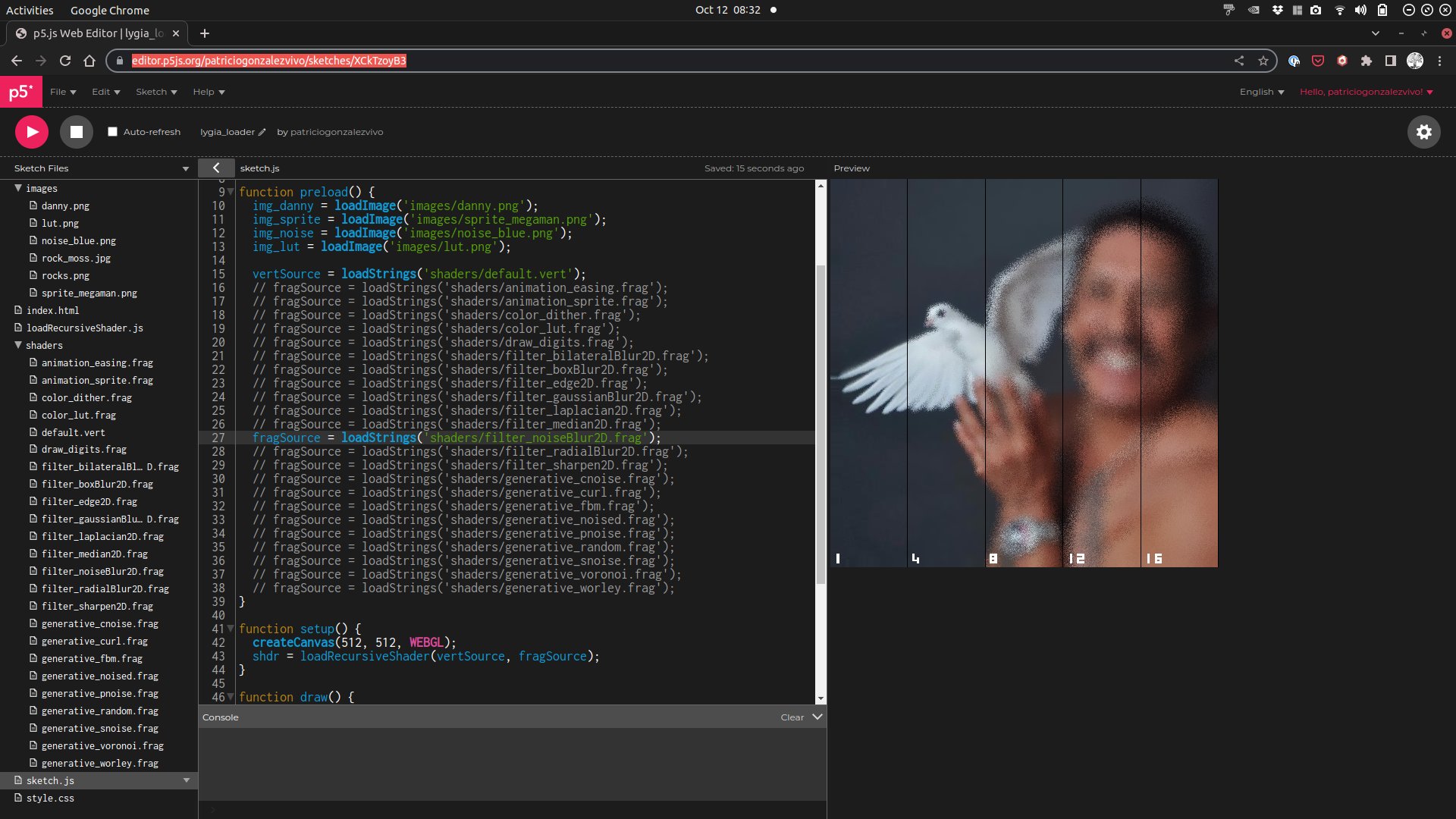Click the code editor vertical scrollbar
The width and height of the screenshot is (1456, 819).
[x=821, y=425]
